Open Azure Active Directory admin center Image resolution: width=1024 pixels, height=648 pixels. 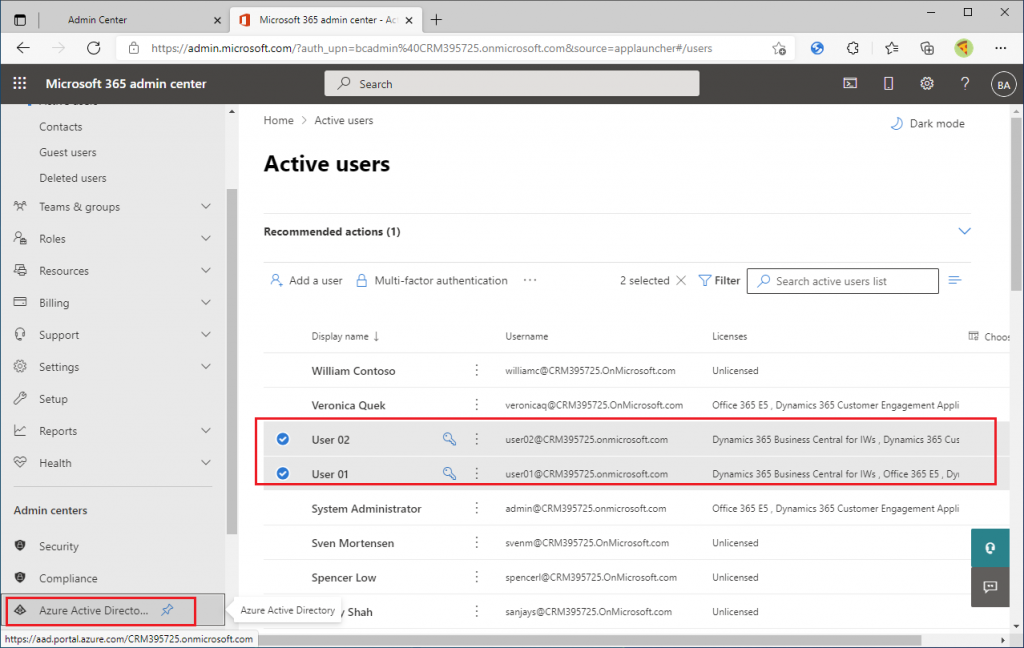93,610
